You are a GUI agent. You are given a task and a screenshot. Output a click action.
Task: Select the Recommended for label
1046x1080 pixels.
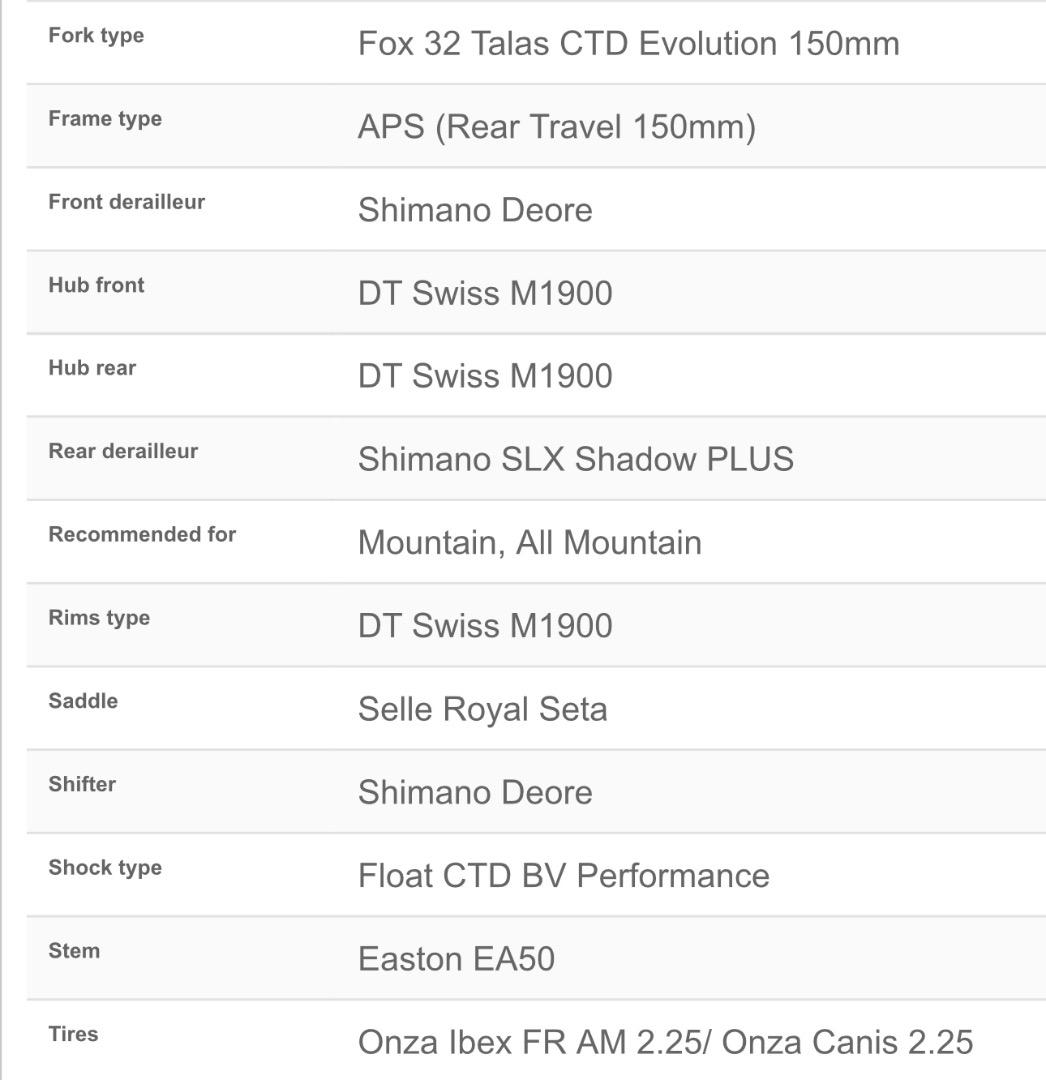(143, 534)
